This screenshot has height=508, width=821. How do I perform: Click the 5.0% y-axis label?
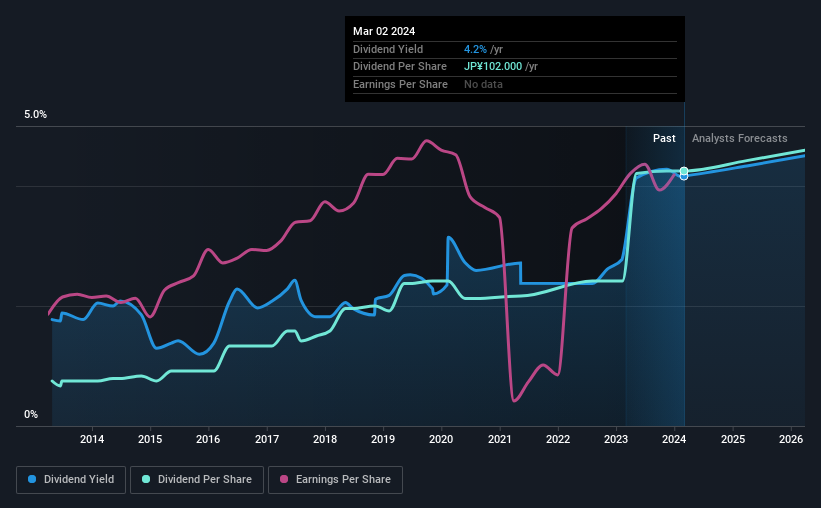35,115
